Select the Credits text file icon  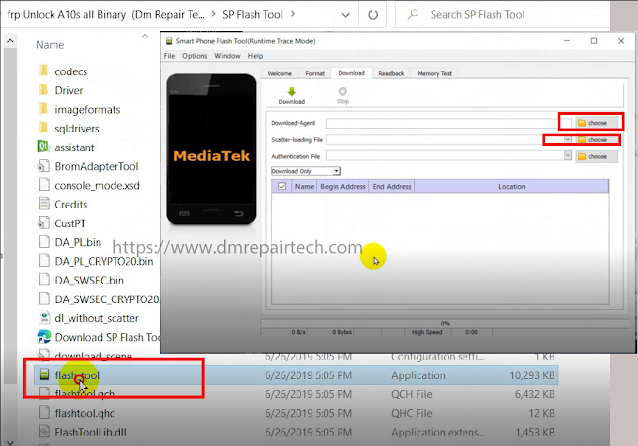point(44,203)
